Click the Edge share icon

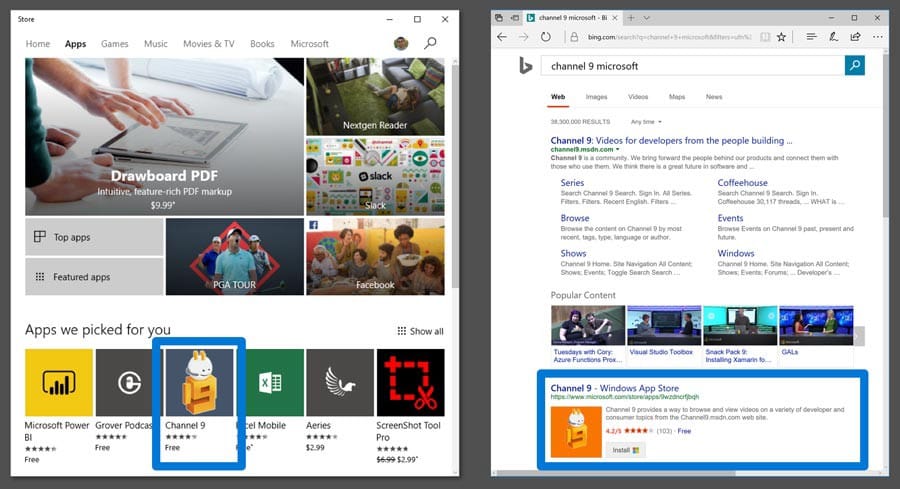pyautogui.click(x=855, y=37)
